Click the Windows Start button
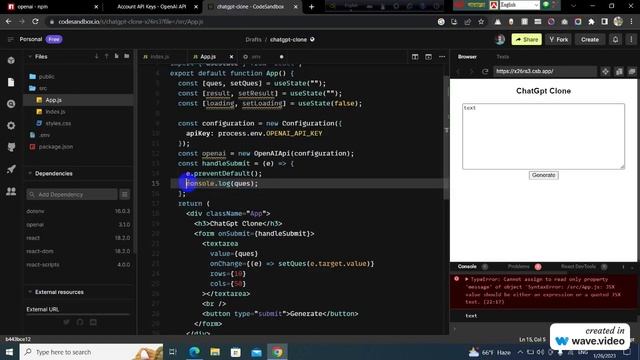The width and height of the screenshot is (640, 360). [x=9, y=352]
